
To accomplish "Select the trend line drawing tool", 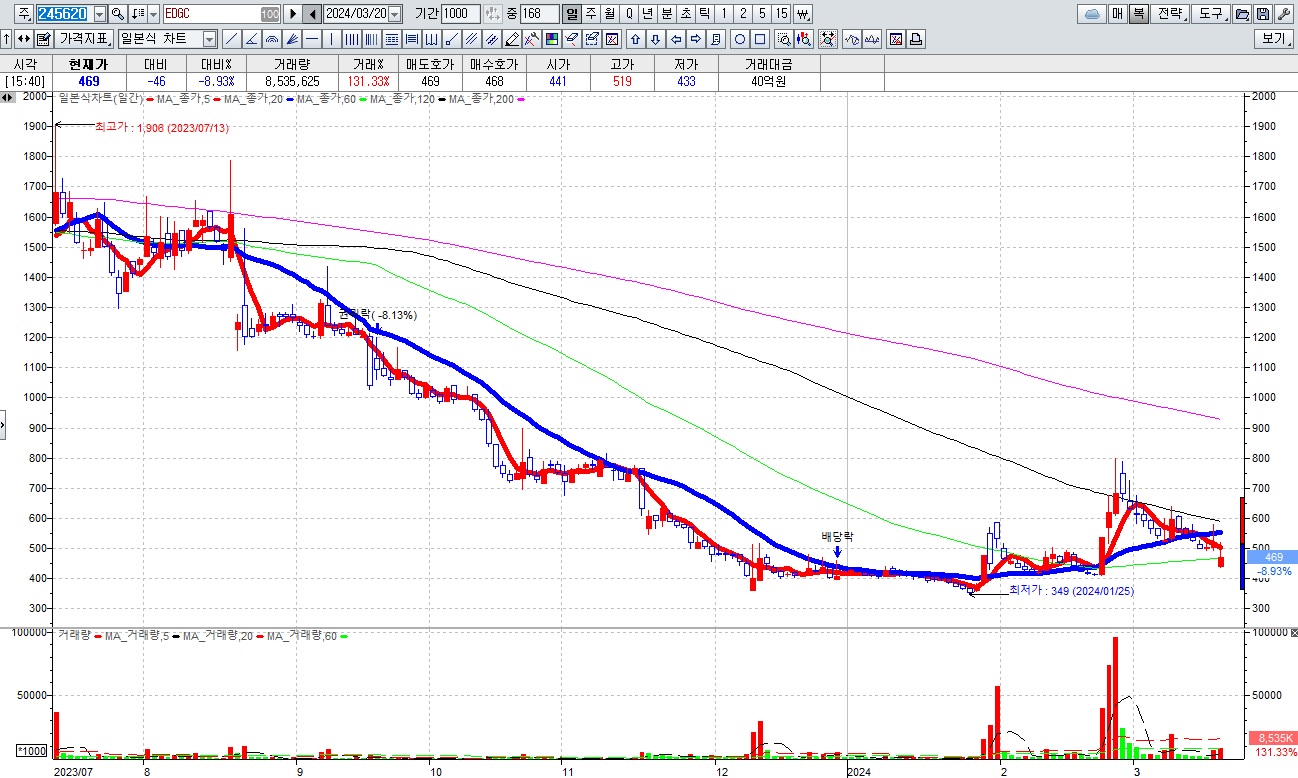I will pos(231,39).
